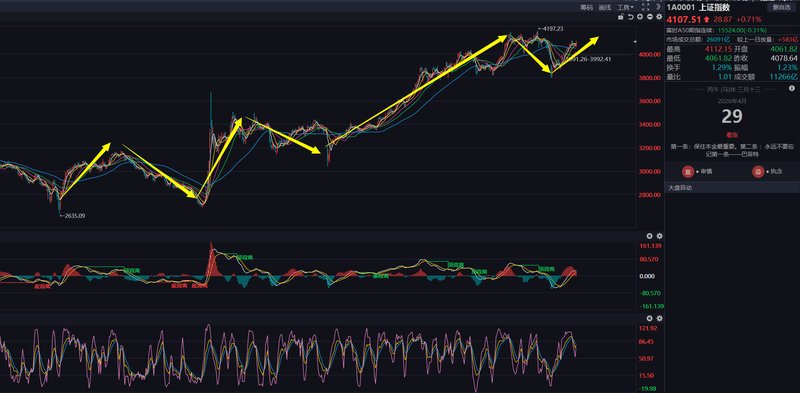Image resolution: width=800 pixels, height=393 pixels.
Task: Undo with the curved arrow icon
Action: [x=631, y=17]
